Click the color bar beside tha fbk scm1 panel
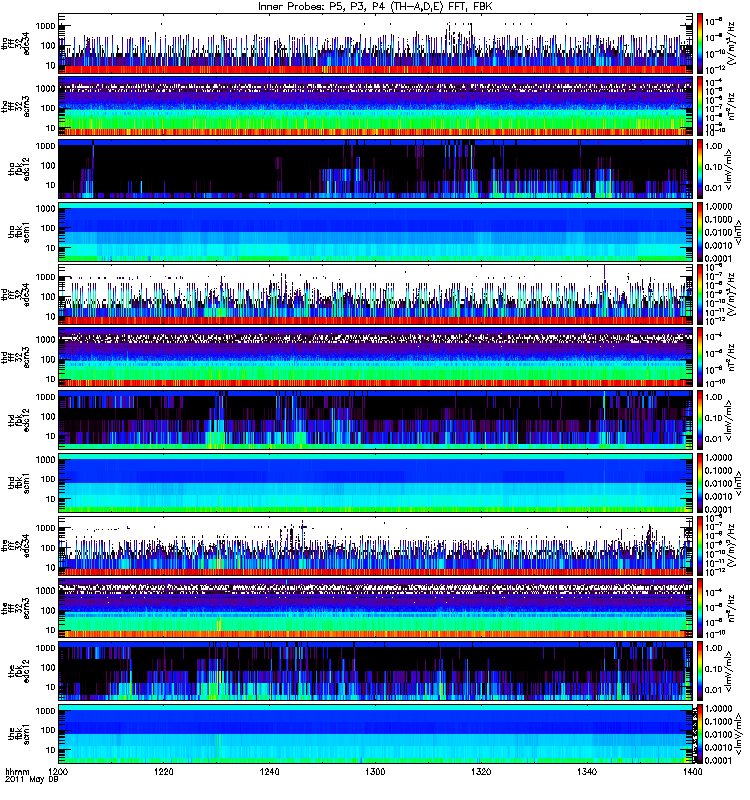 (700, 232)
